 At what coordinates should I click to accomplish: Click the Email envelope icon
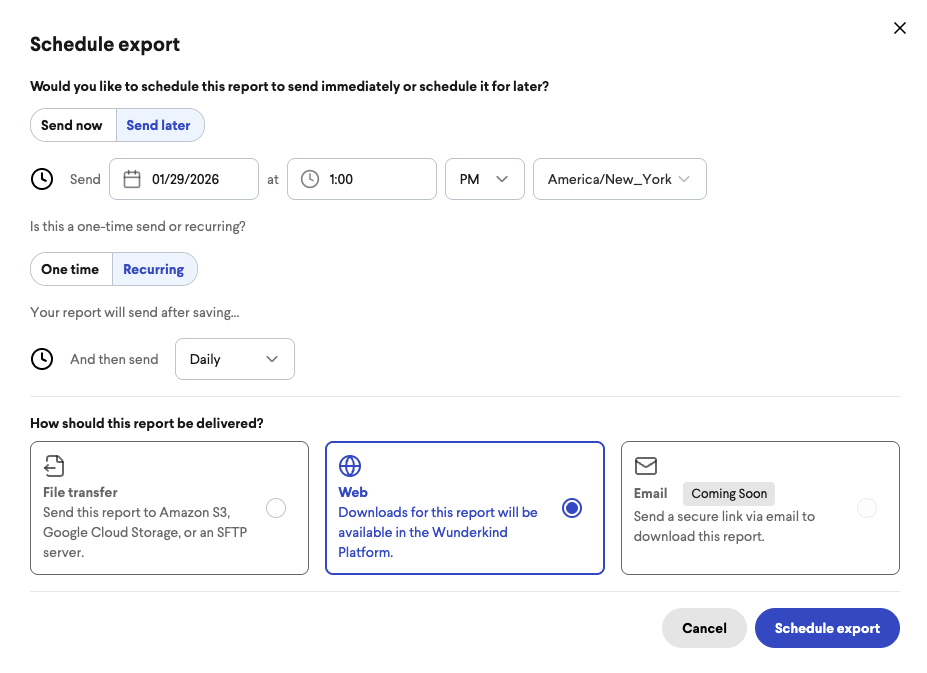(x=646, y=466)
